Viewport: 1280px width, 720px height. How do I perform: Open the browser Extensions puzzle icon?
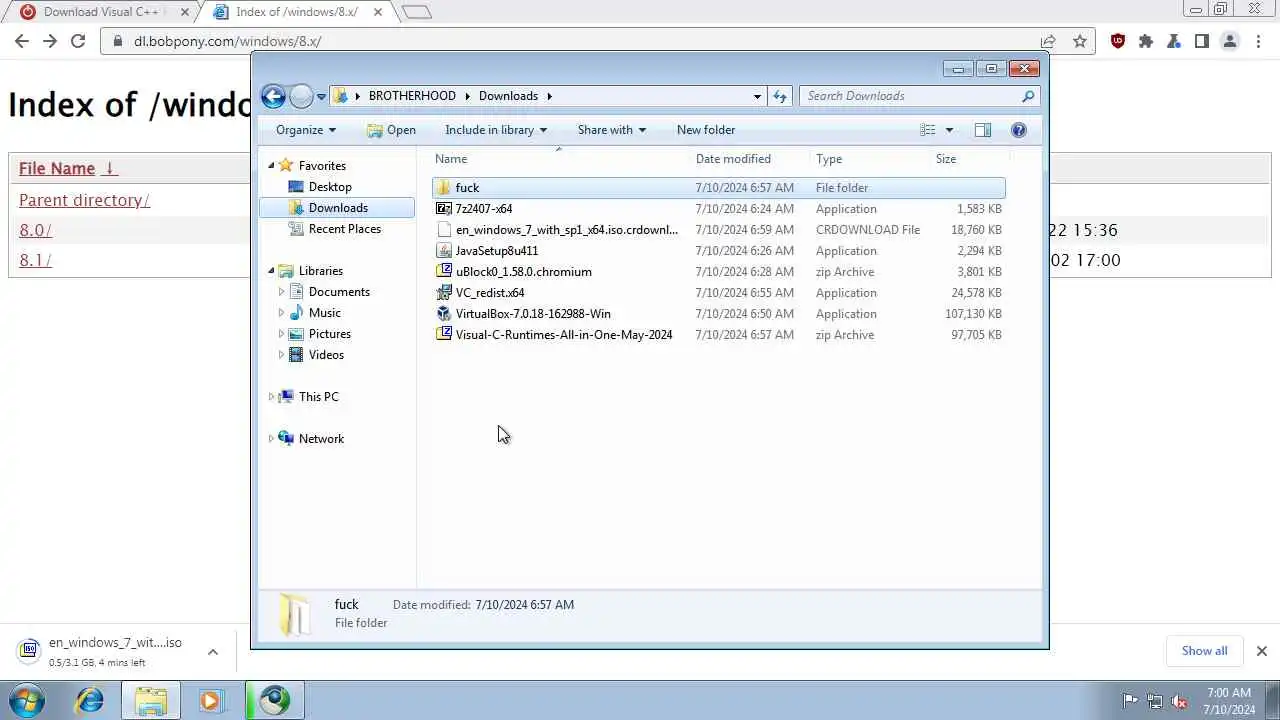pyautogui.click(x=1146, y=41)
